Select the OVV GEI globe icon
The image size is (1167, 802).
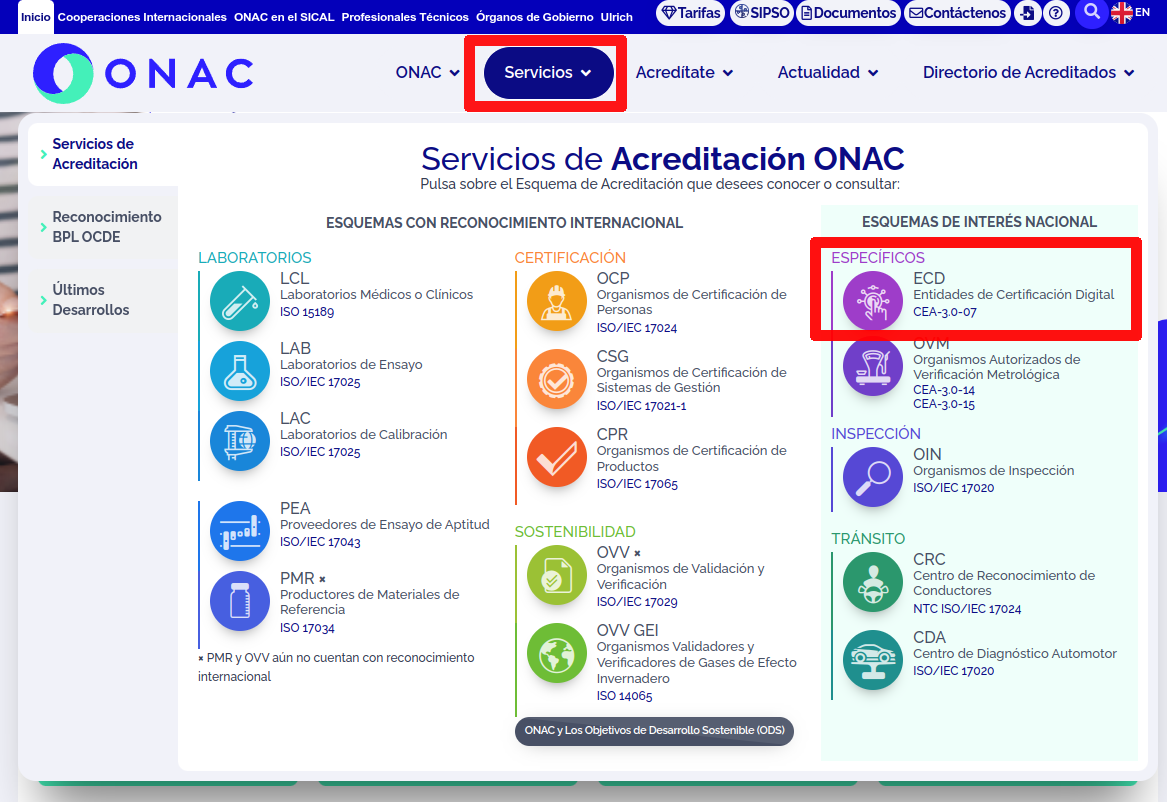557,653
